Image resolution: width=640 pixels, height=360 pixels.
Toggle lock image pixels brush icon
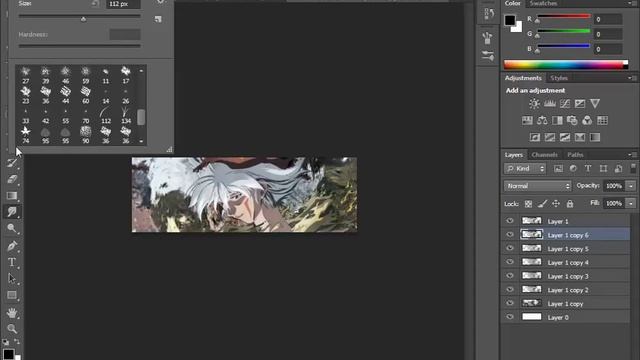(x=542, y=203)
